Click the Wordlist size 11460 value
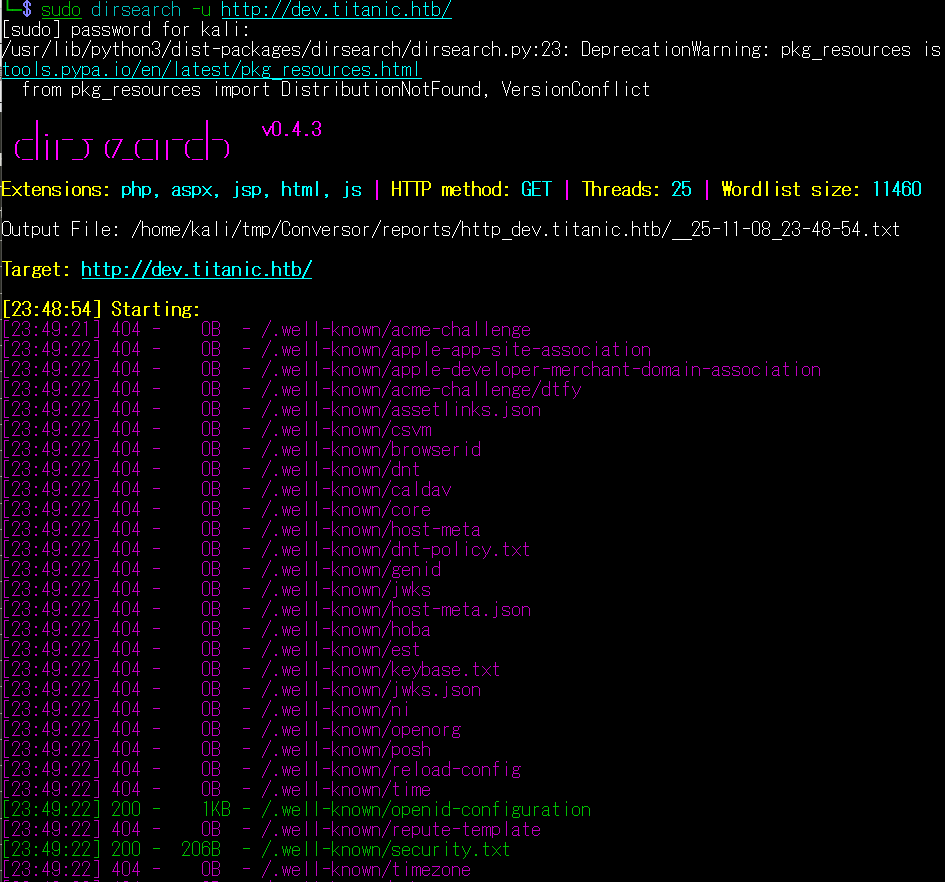This screenshot has height=882, width=945. click(896, 190)
